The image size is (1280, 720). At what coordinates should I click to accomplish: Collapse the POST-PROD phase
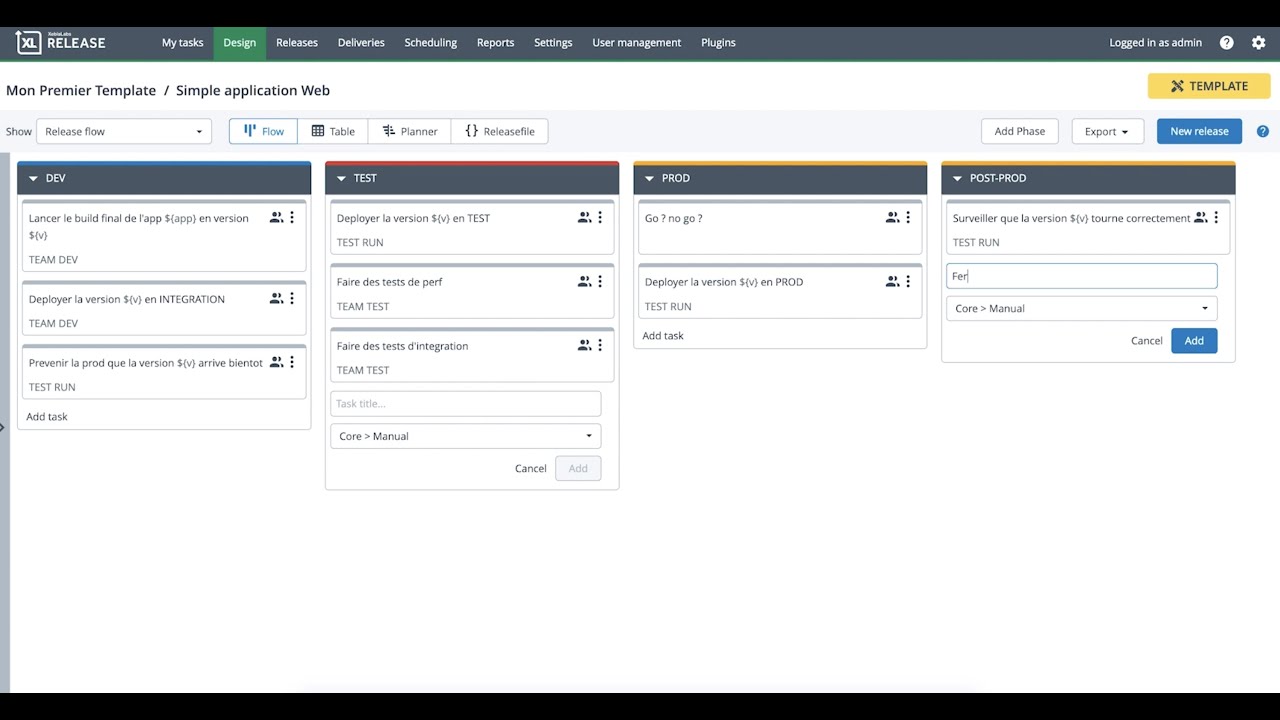957,178
